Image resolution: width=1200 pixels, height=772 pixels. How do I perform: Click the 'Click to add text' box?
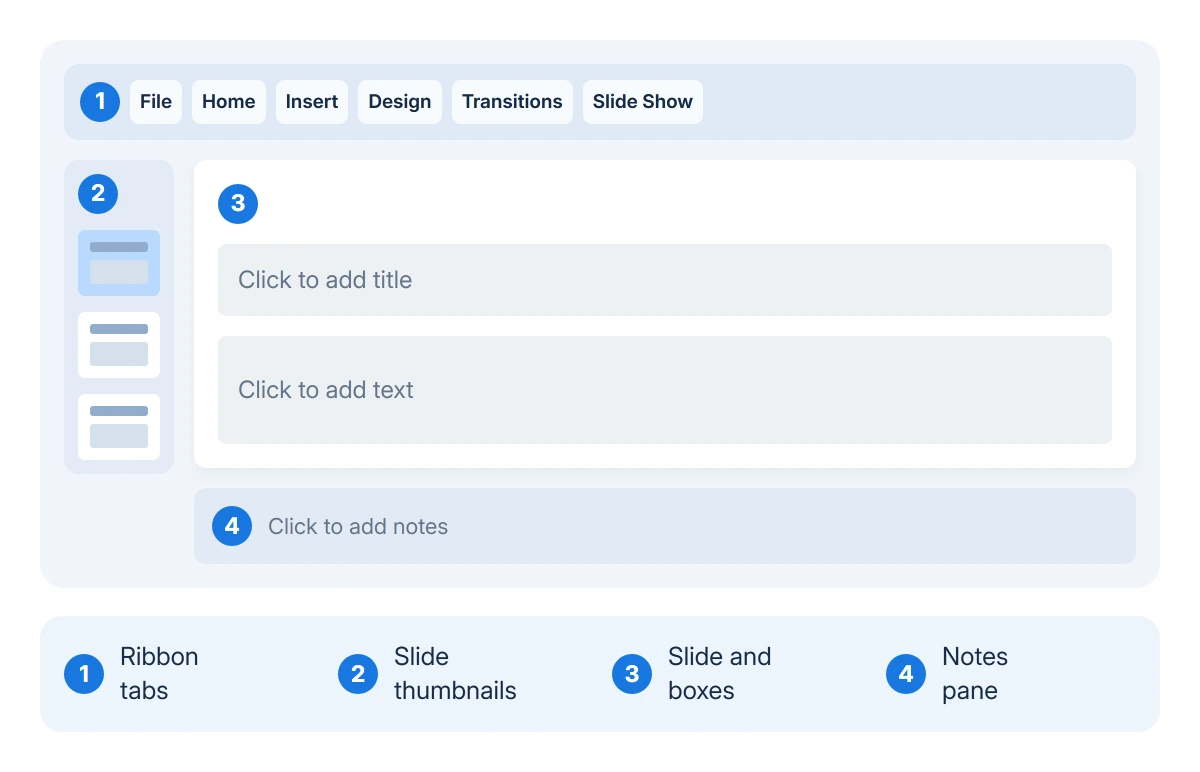[x=665, y=390]
